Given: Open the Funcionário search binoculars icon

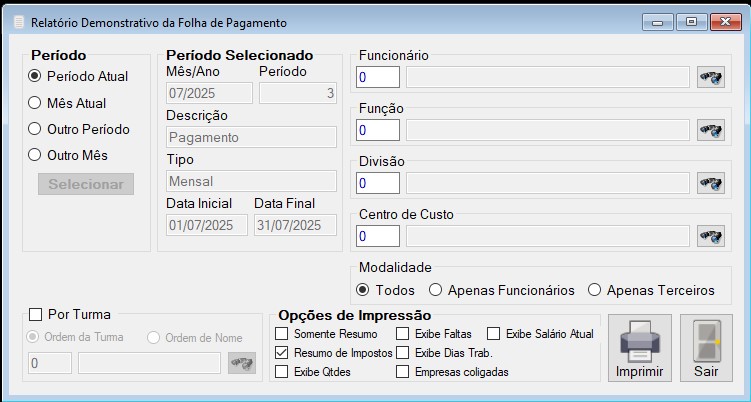Looking at the screenshot, I should click(x=711, y=77).
